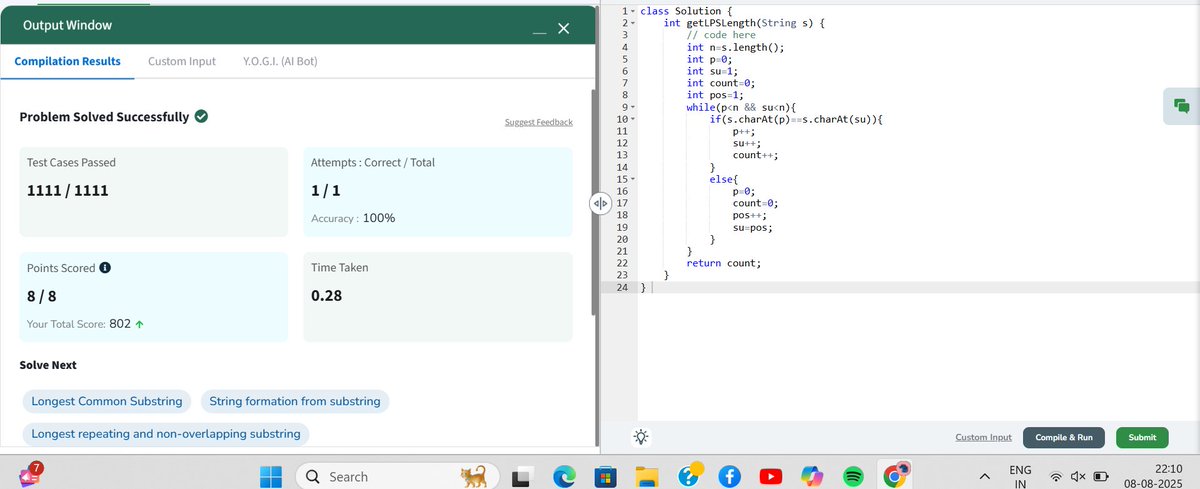This screenshot has width=1200, height=489.
Task: Click the Time Taken value 0.28
Action: (327, 296)
